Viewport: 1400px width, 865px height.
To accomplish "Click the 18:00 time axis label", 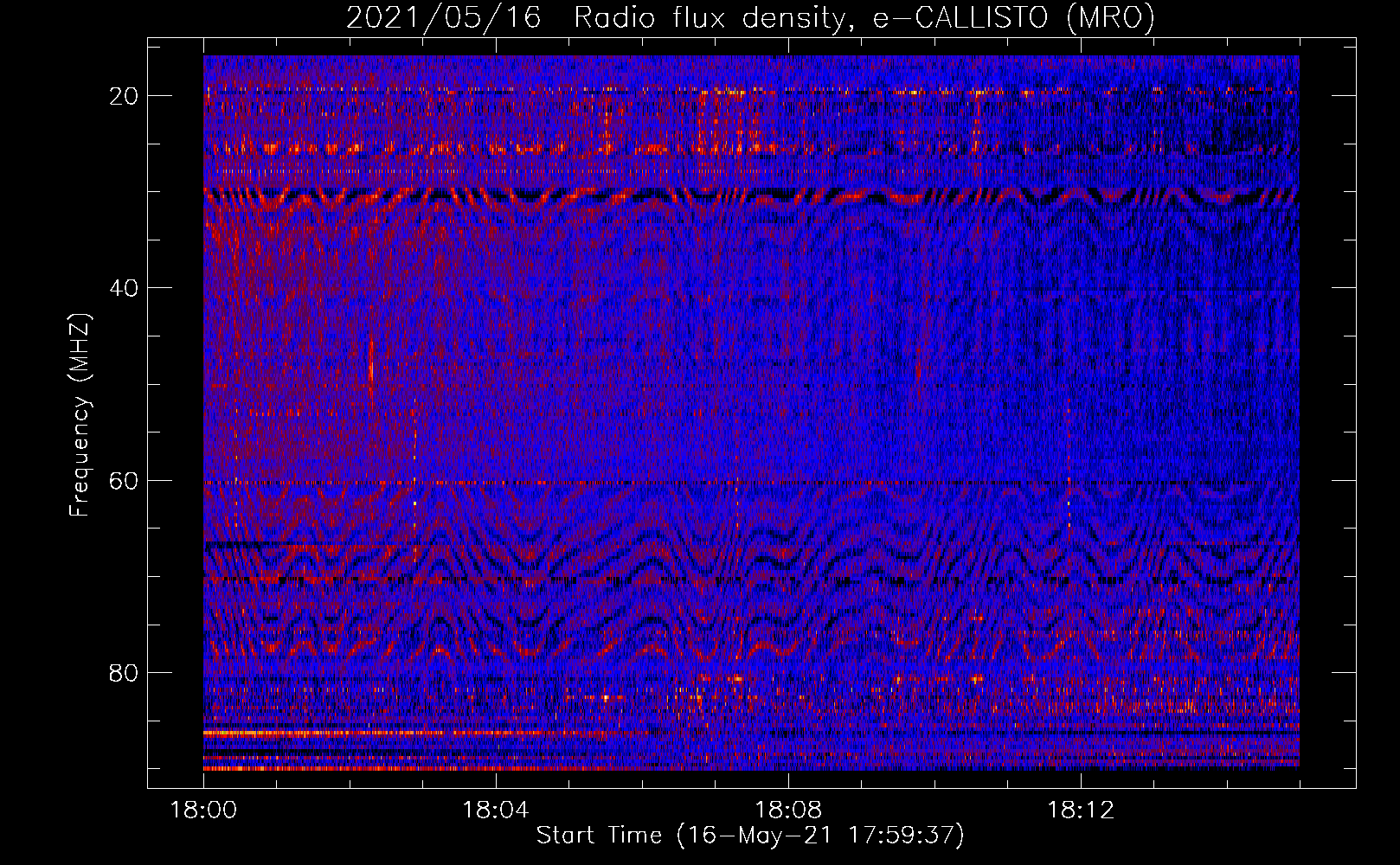I will tap(203, 811).
